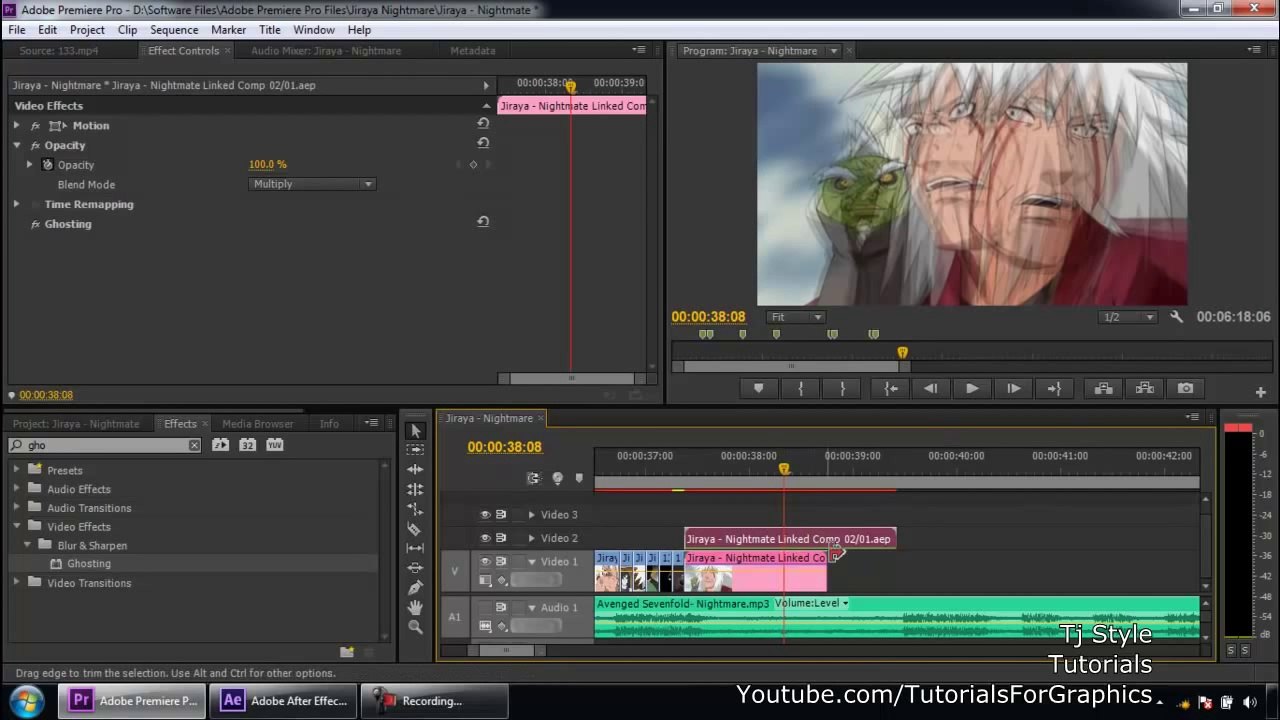Click Go to Out point button
Viewport: 1280px width, 720px height.
point(1054,388)
